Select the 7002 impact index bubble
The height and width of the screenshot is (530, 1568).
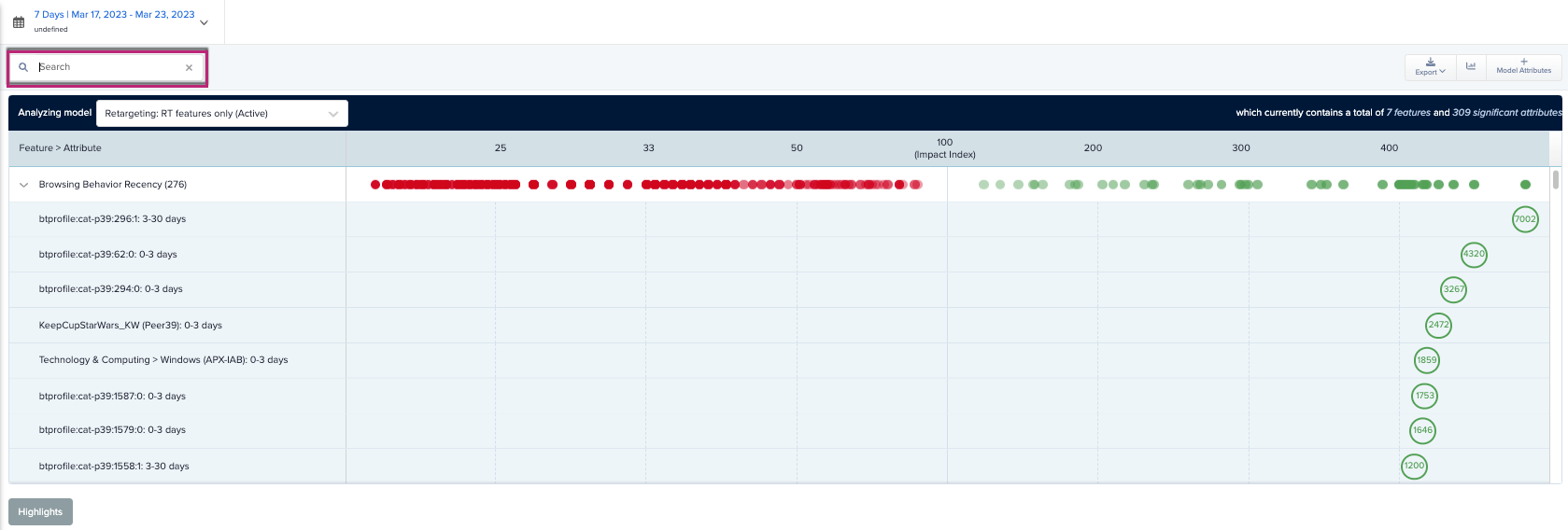click(1524, 219)
